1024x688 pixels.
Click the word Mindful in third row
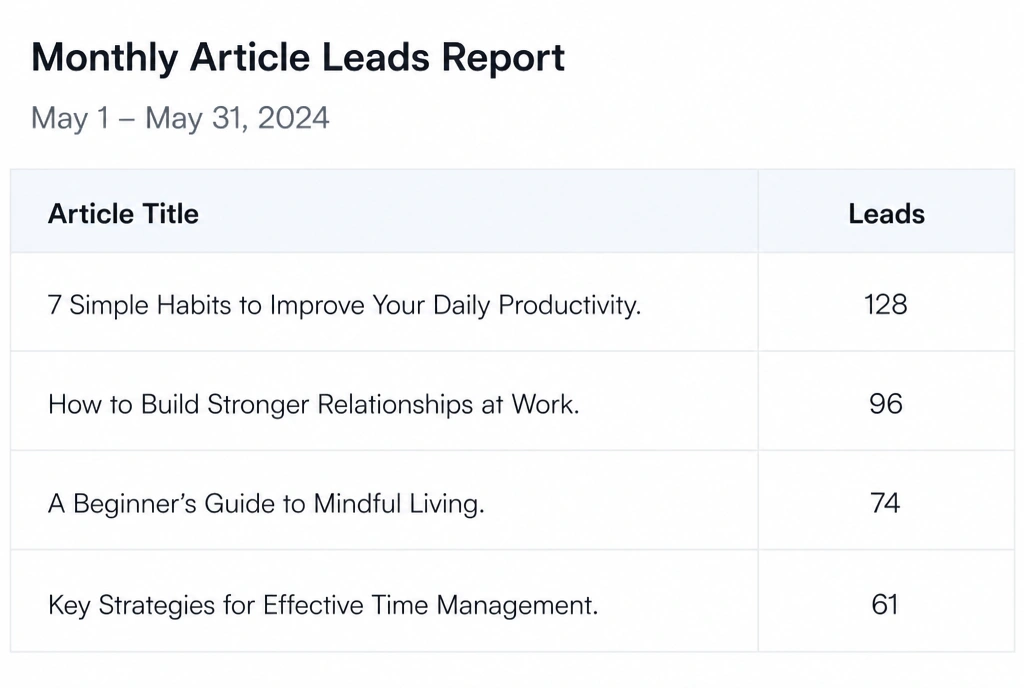(357, 503)
